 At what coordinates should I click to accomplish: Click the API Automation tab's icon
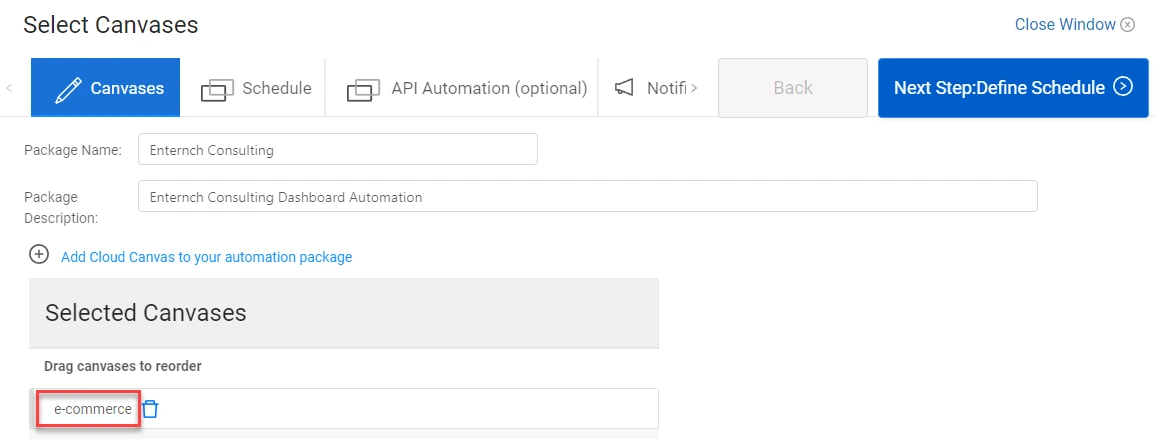[x=363, y=89]
